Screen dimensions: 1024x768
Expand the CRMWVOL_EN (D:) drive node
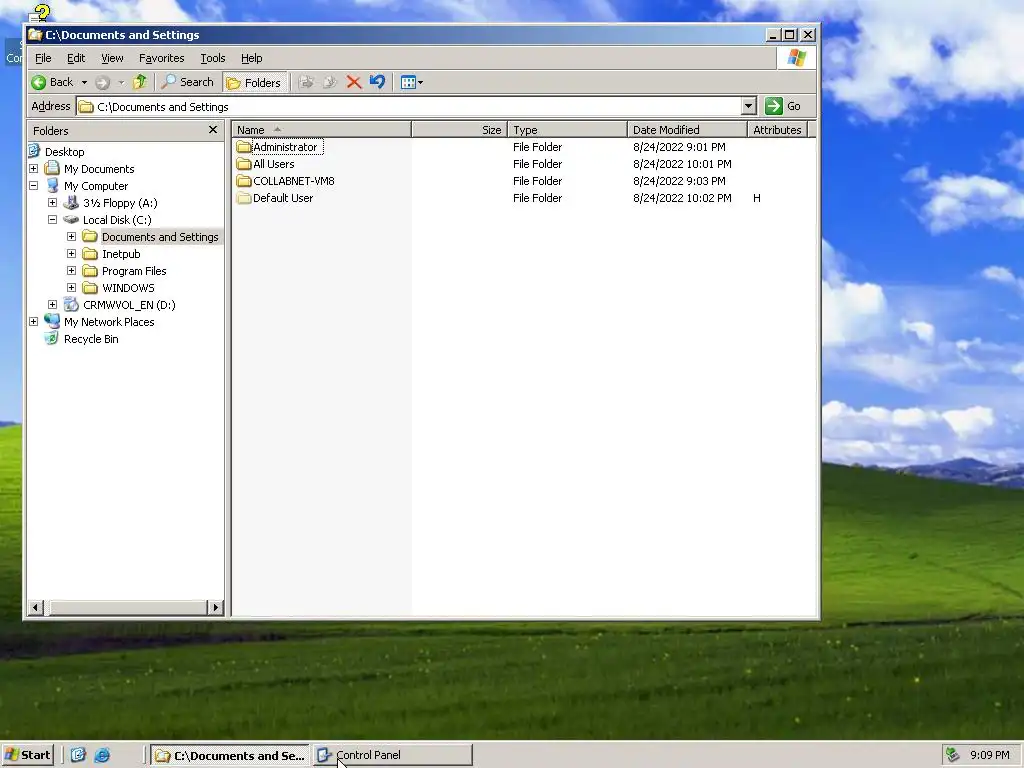point(52,304)
